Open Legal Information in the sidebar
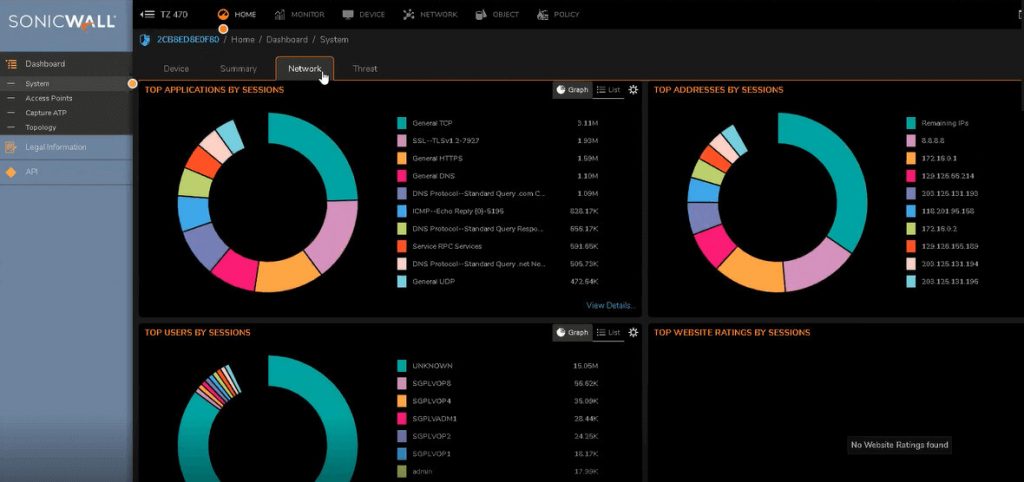Viewport: 1024px width, 482px height. point(66,148)
